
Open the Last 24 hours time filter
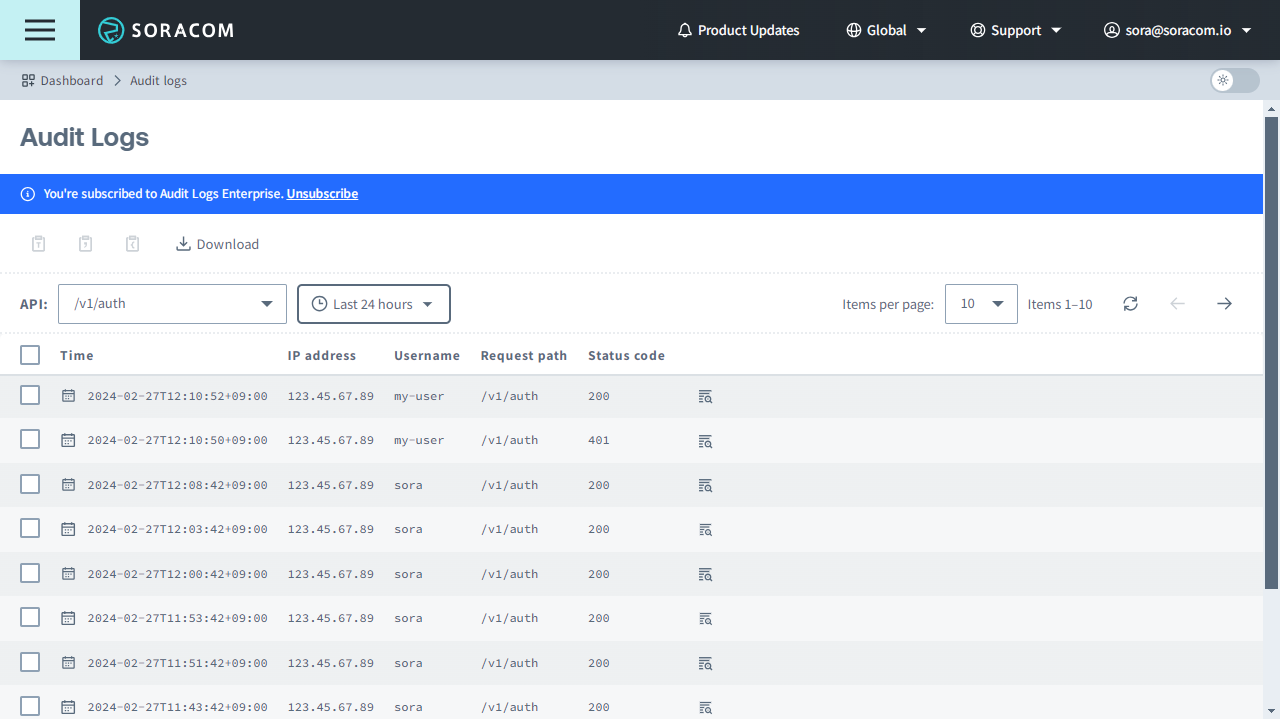[x=373, y=304]
